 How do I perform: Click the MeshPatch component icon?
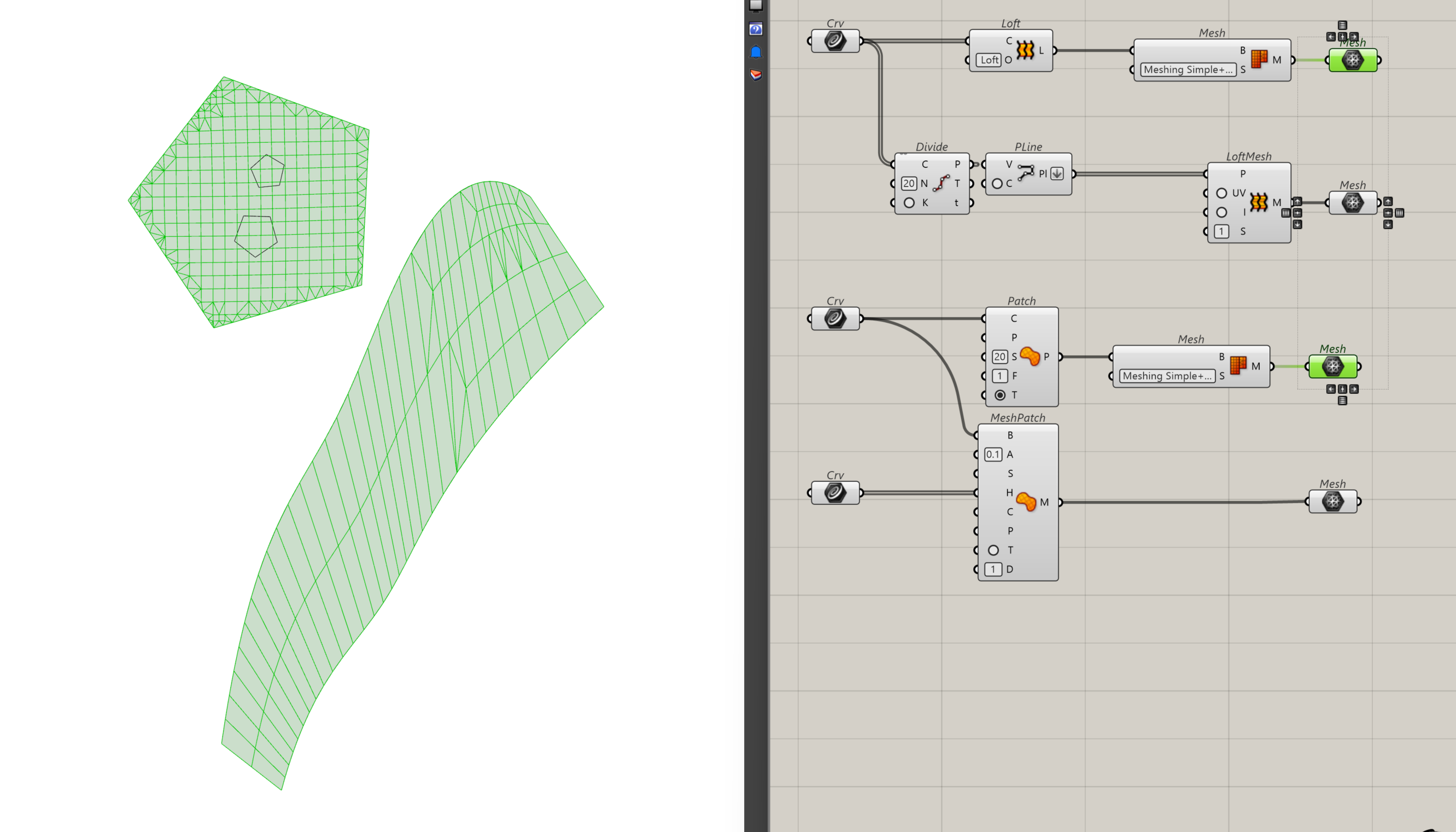[x=1026, y=502]
